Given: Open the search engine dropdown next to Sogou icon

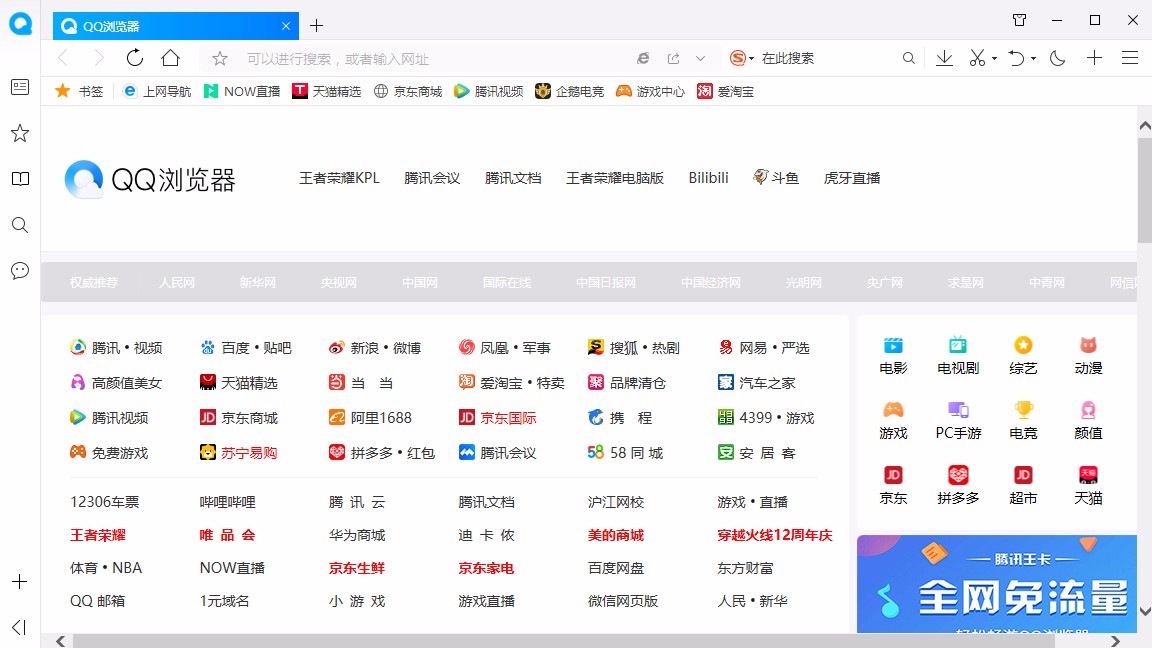Looking at the screenshot, I should click(x=753, y=58).
